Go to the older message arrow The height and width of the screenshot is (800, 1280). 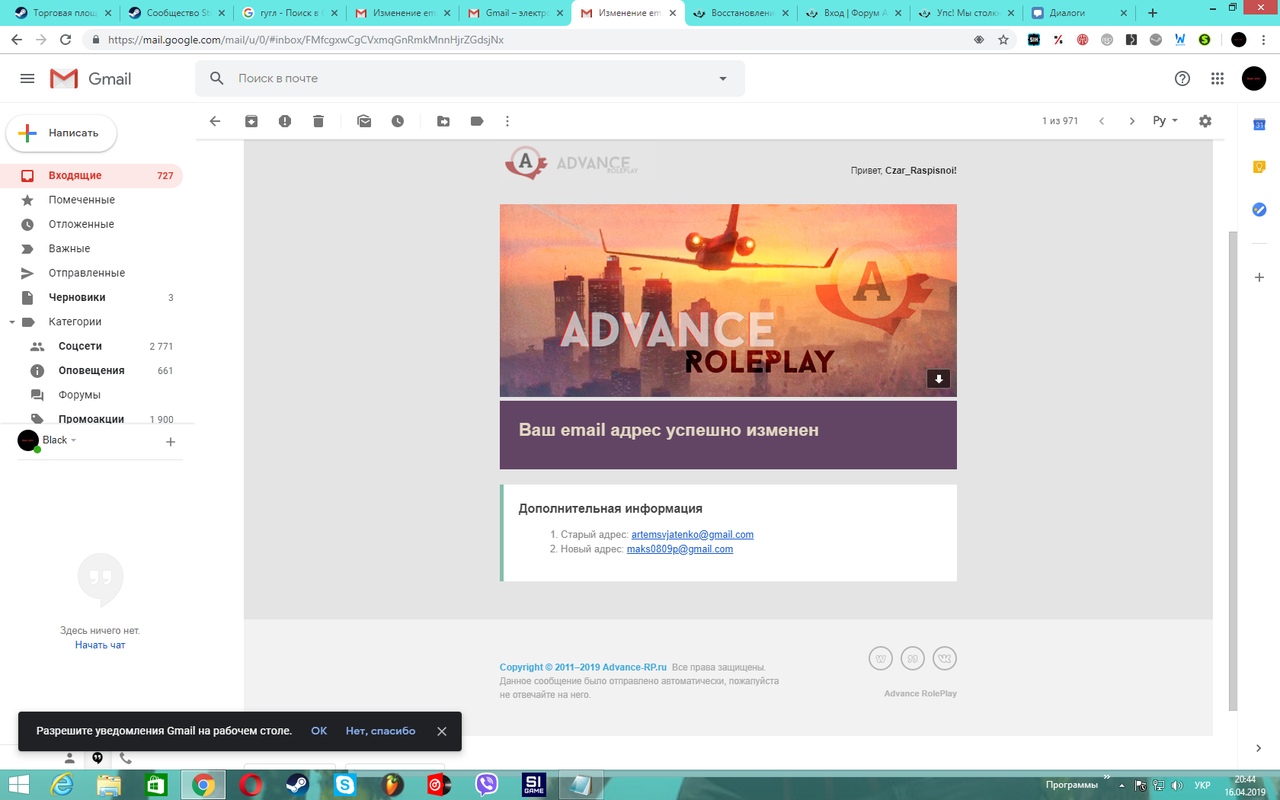click(1132, 121)
